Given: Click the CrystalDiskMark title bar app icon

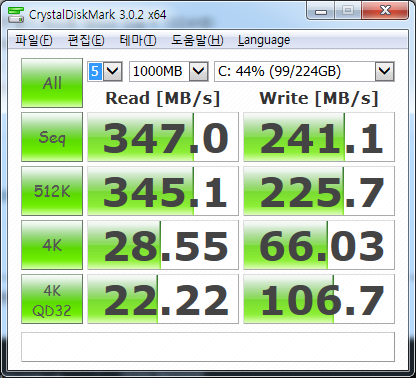Looking at the screenshot, I should click(16, 14).
